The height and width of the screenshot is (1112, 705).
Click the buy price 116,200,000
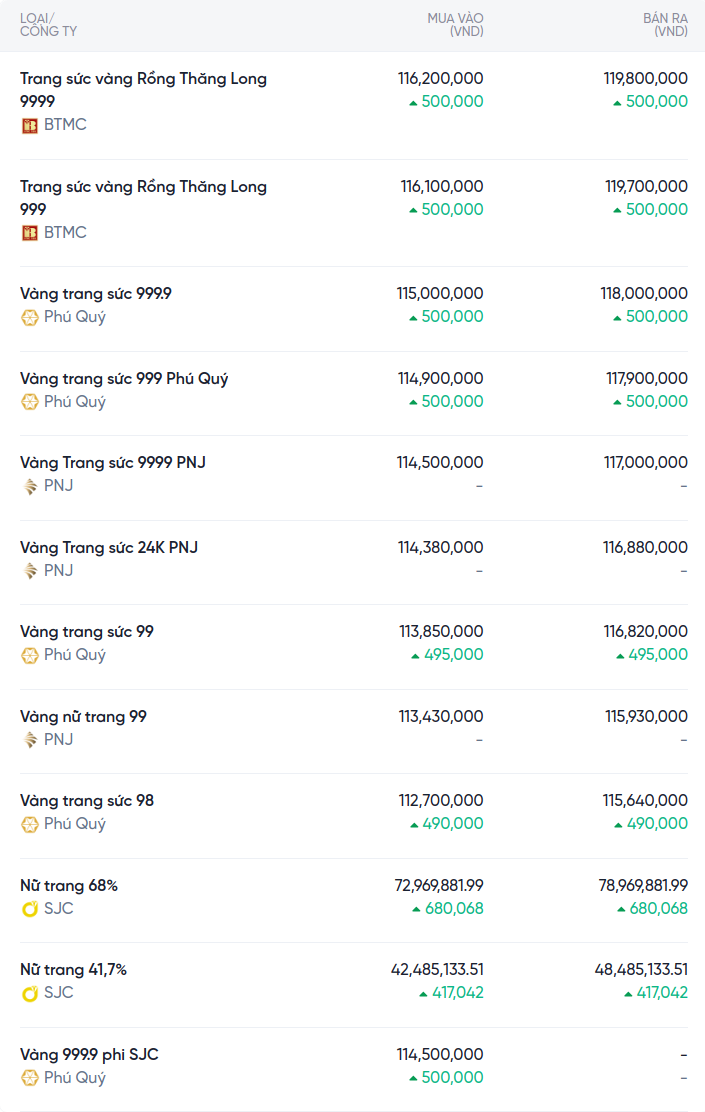click(440, 78)
